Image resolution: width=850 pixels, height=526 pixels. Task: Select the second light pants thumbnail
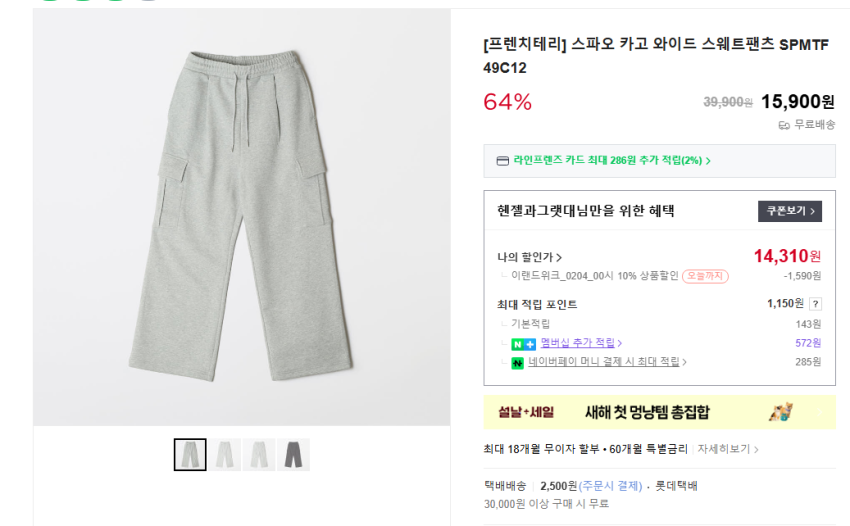225,455
